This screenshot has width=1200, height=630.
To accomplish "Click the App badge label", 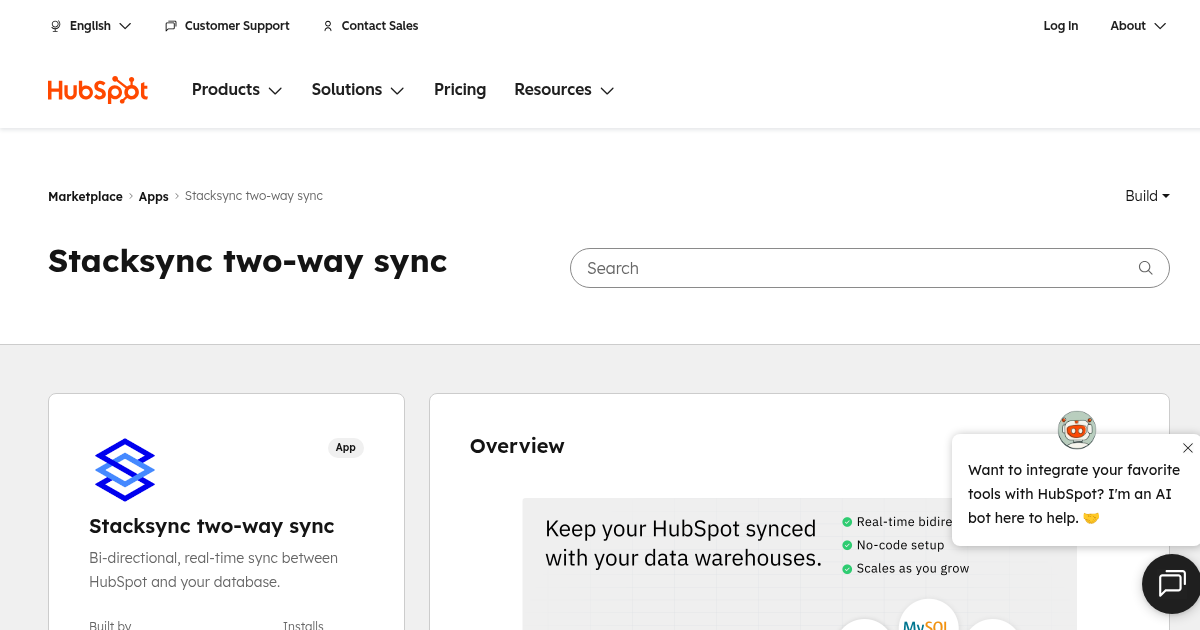I will click(346, 448).
